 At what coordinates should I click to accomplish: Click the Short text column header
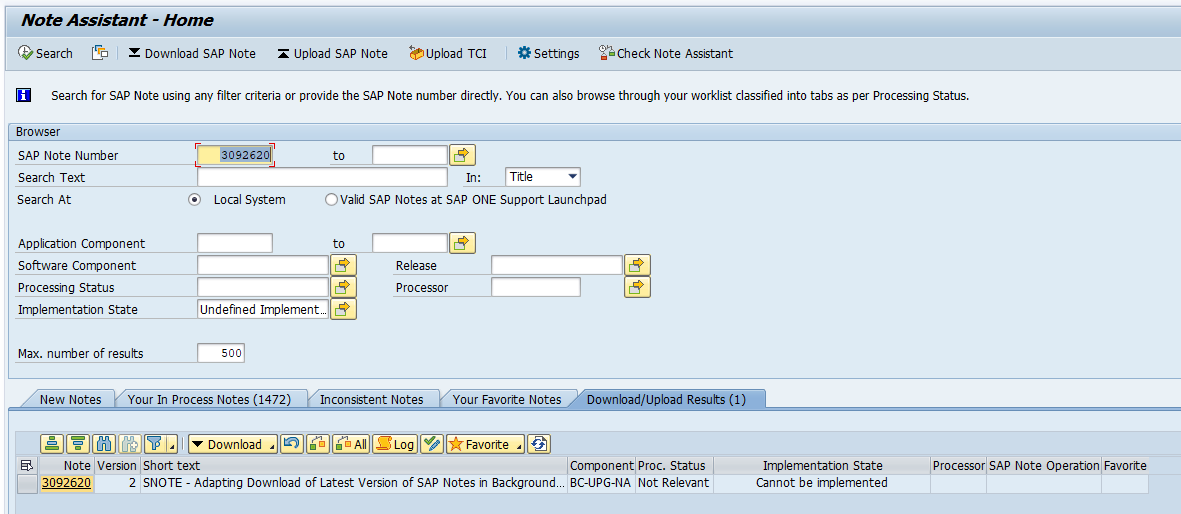[x=354, y=465]
